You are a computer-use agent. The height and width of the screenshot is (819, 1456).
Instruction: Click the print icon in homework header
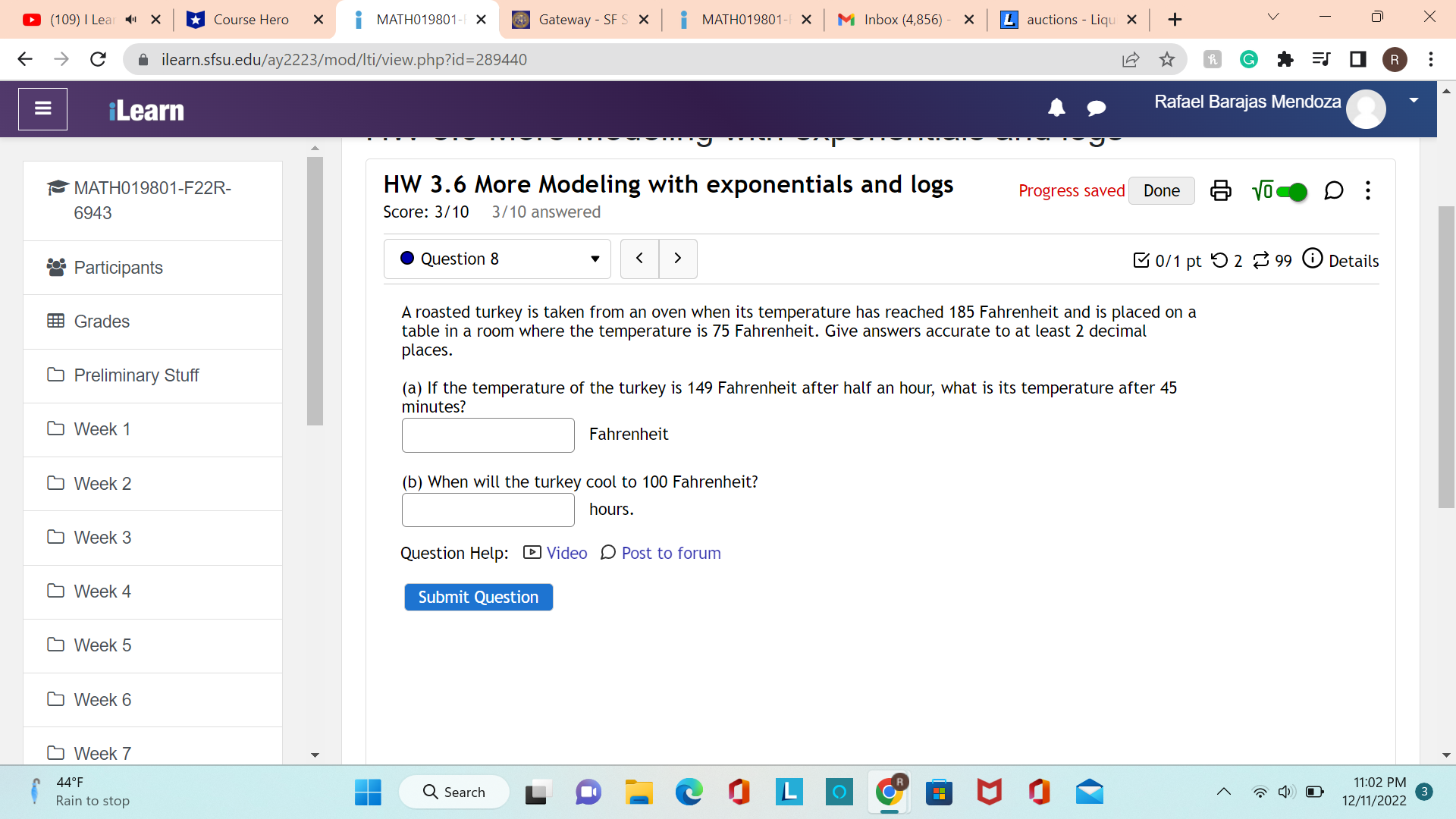point(1220,190)
